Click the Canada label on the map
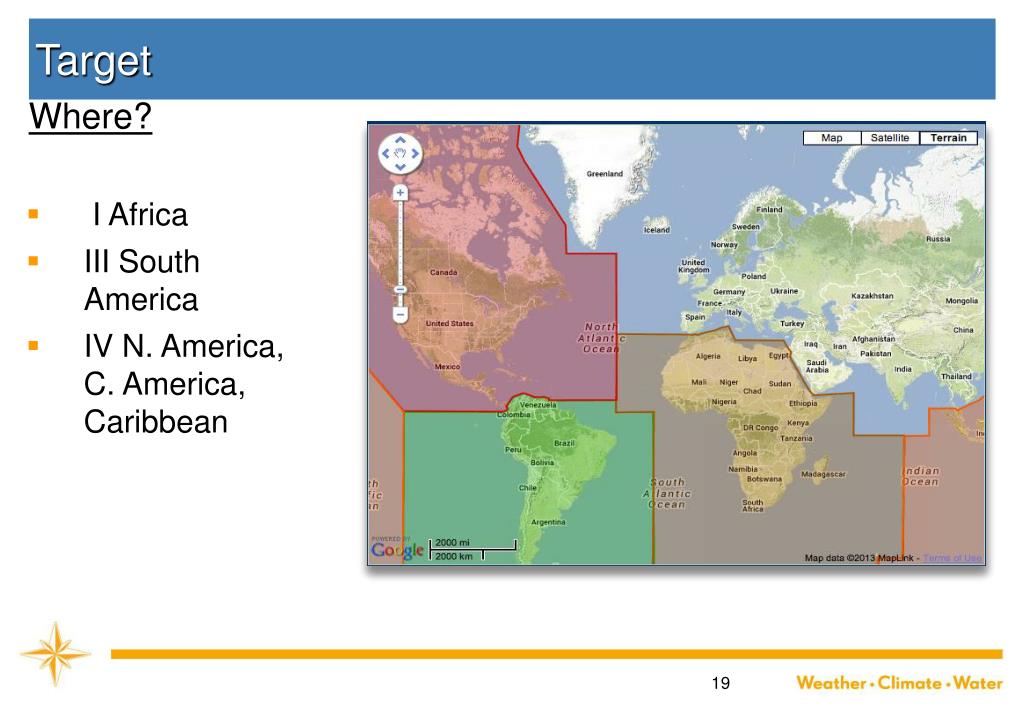 (x=444, y=272)
